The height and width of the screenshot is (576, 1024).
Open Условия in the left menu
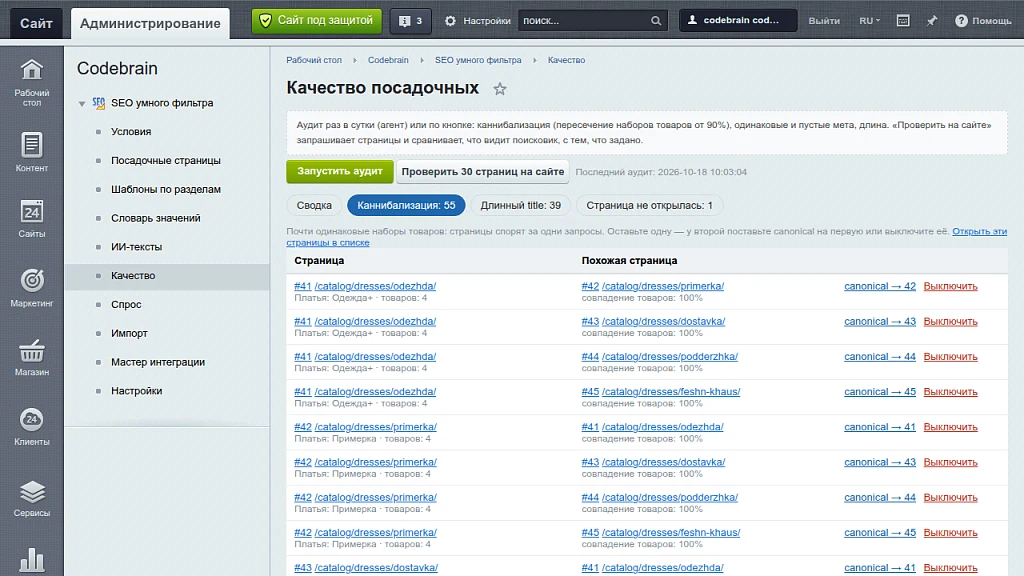[131, 132]
